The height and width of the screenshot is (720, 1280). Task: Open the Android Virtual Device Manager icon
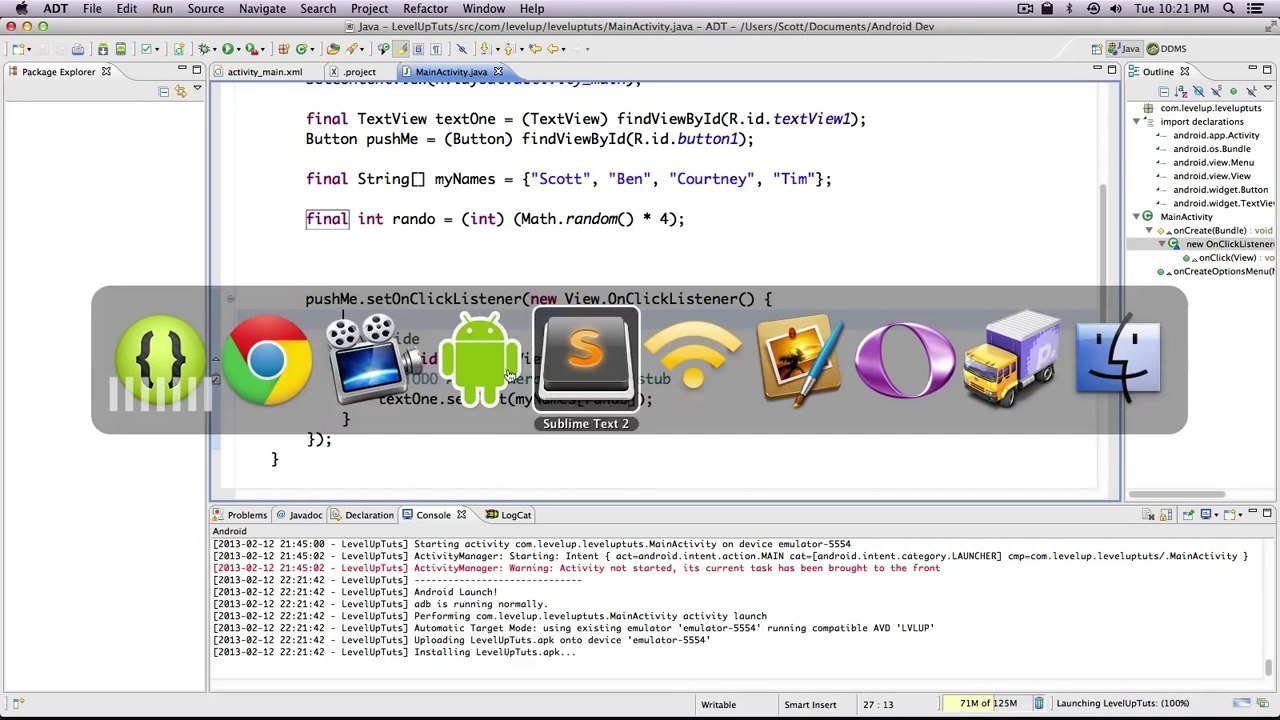point(120,48)
